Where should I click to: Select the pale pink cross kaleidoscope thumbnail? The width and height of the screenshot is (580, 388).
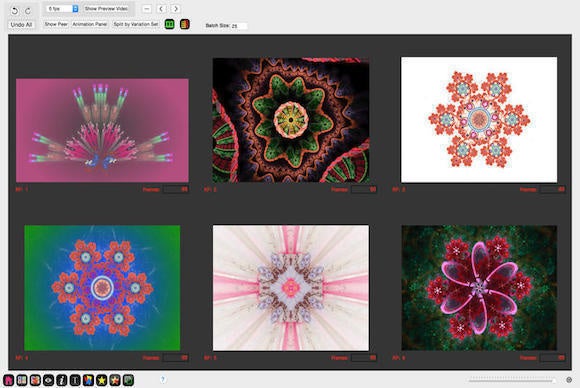pos(291,288)
